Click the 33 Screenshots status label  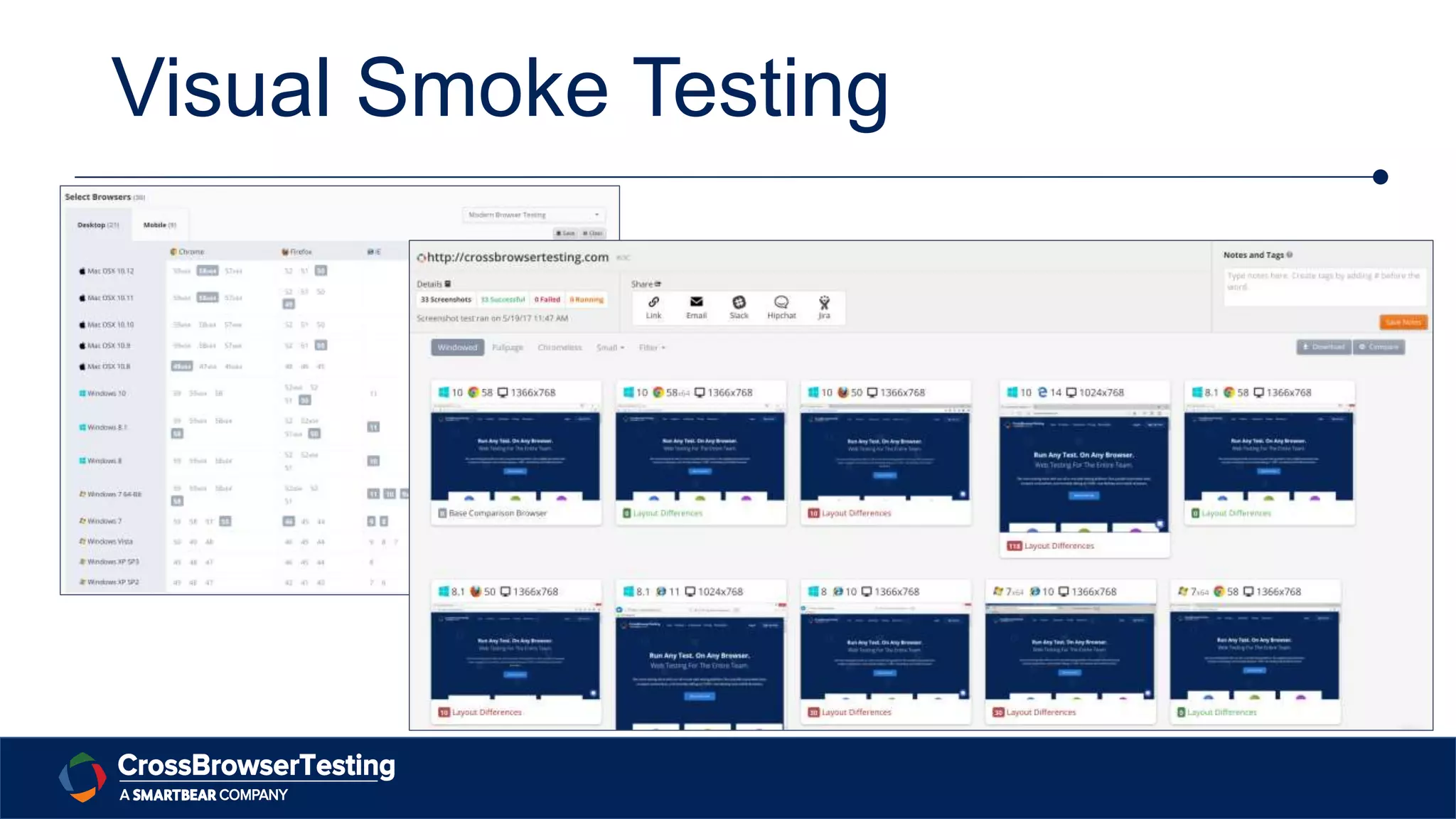click(x=446, y=299)
